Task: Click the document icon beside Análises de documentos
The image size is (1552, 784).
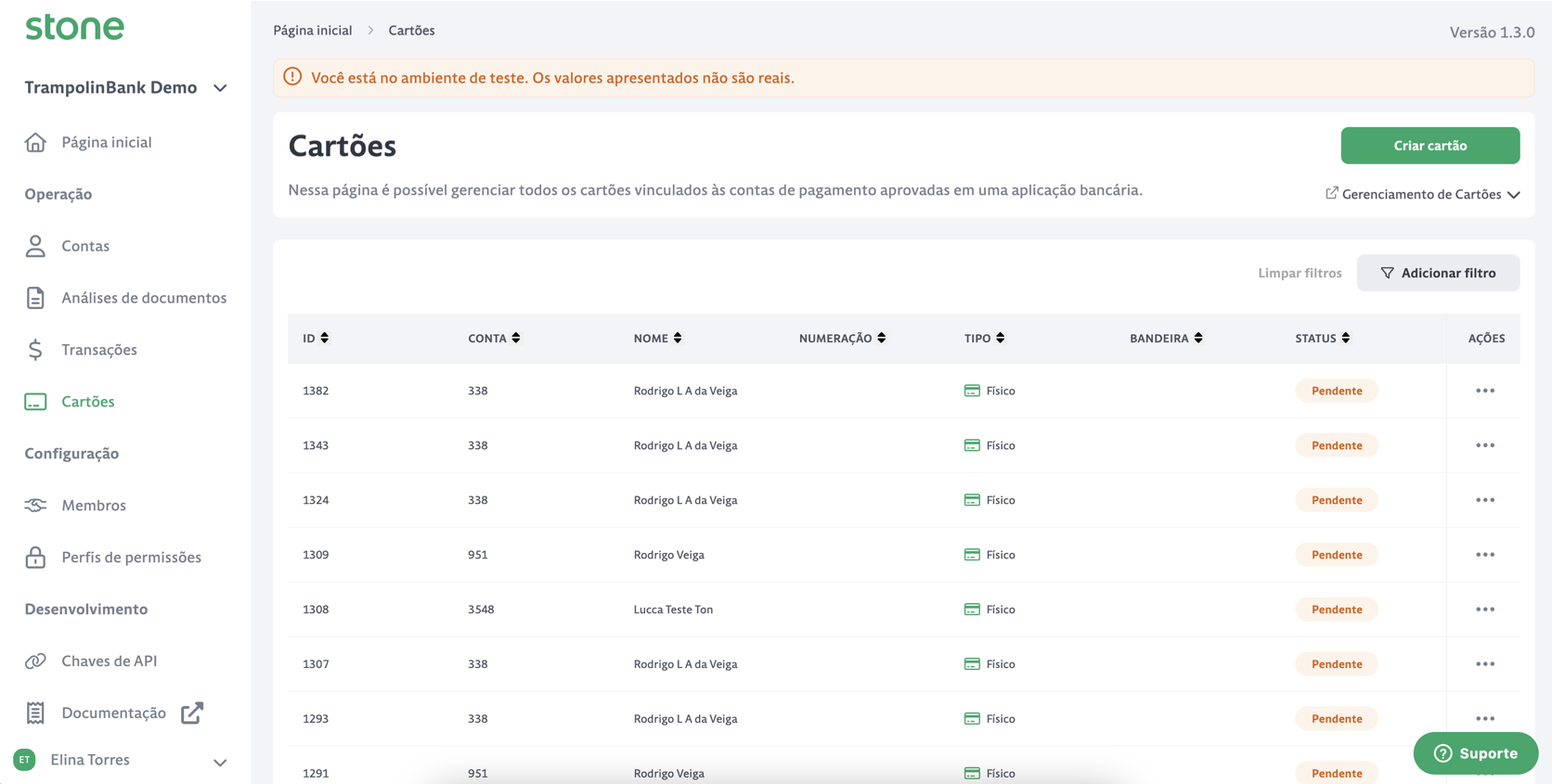Action: (35, 298)
